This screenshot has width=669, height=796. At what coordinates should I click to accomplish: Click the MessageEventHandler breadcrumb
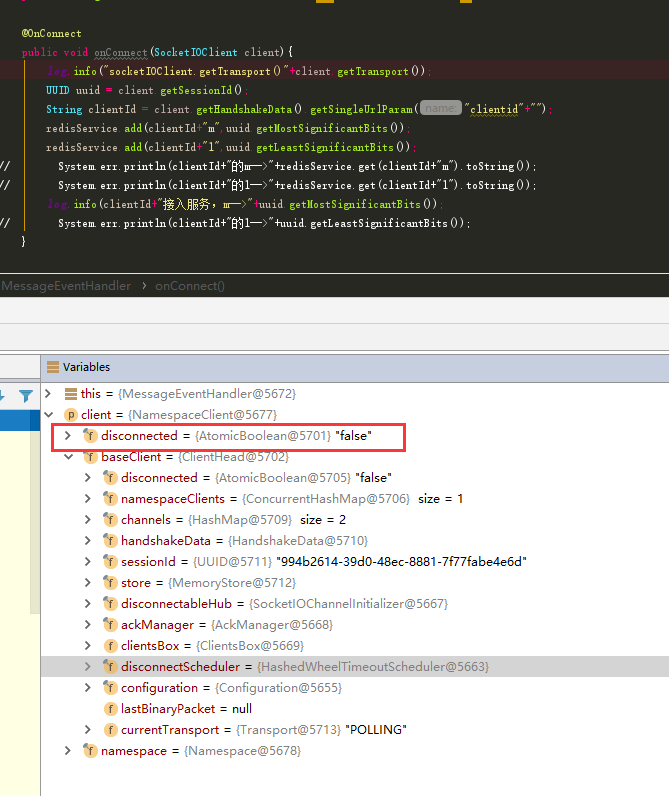pos(66,286)
